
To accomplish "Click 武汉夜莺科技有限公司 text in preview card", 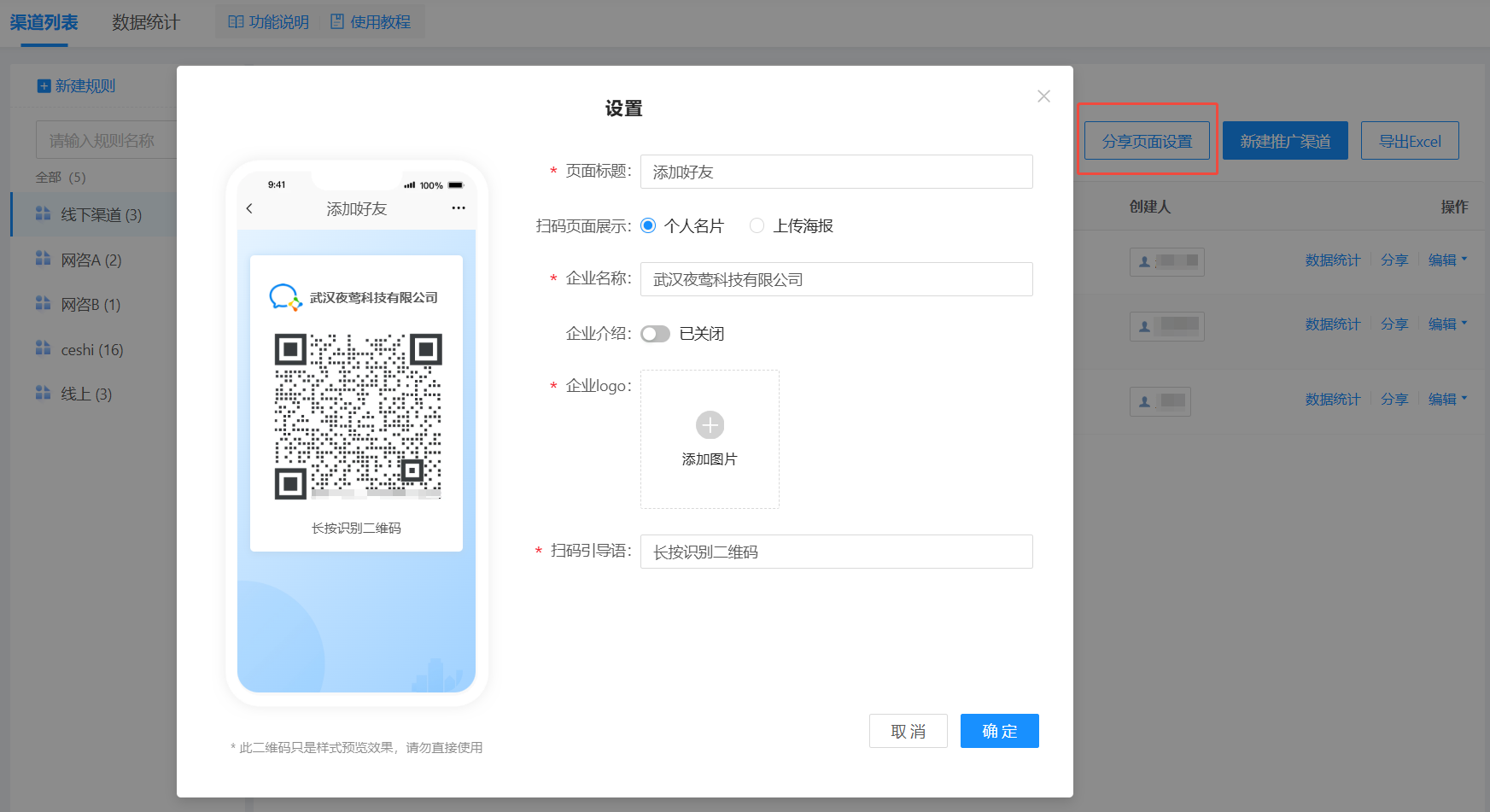I will click(374, 298).
